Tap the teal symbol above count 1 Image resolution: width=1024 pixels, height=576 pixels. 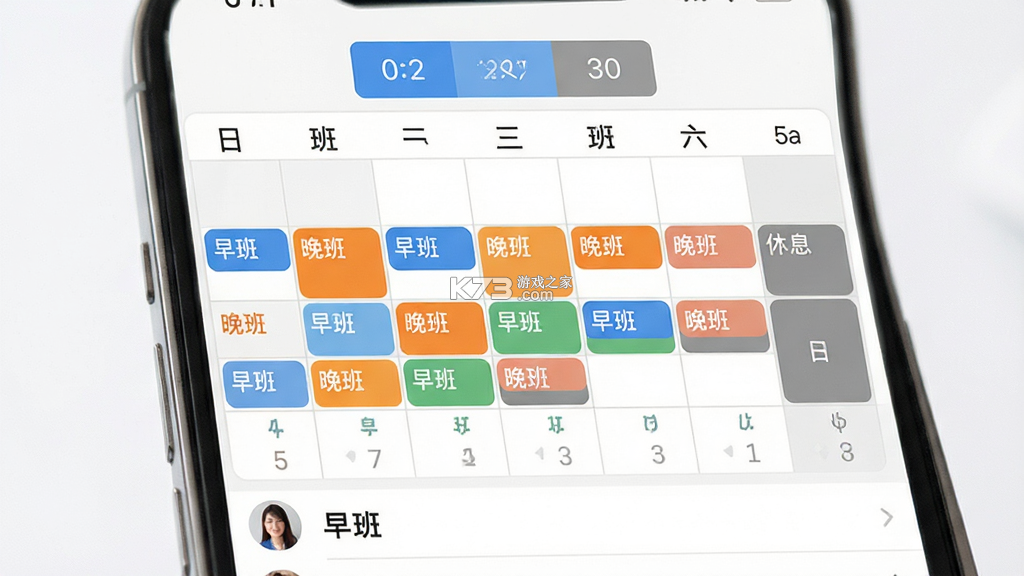[745, 423]
